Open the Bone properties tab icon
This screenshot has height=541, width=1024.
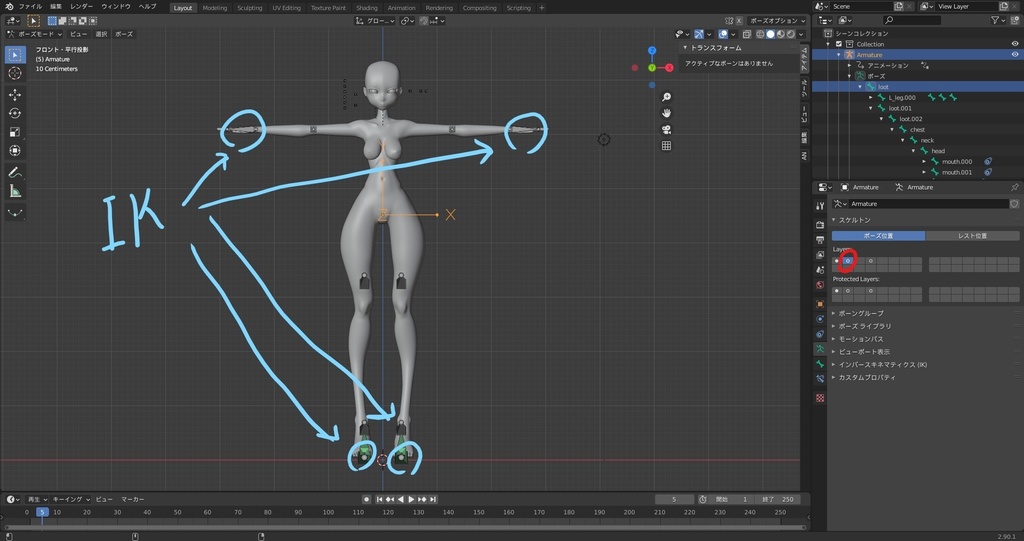pos(820,364)
